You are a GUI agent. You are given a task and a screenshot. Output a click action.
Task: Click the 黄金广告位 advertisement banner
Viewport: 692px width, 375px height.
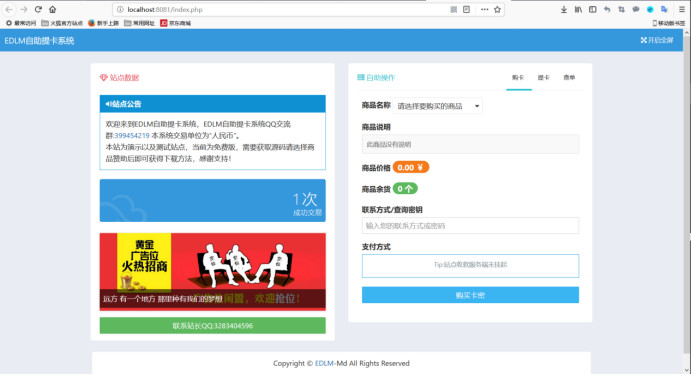point(213,272)
